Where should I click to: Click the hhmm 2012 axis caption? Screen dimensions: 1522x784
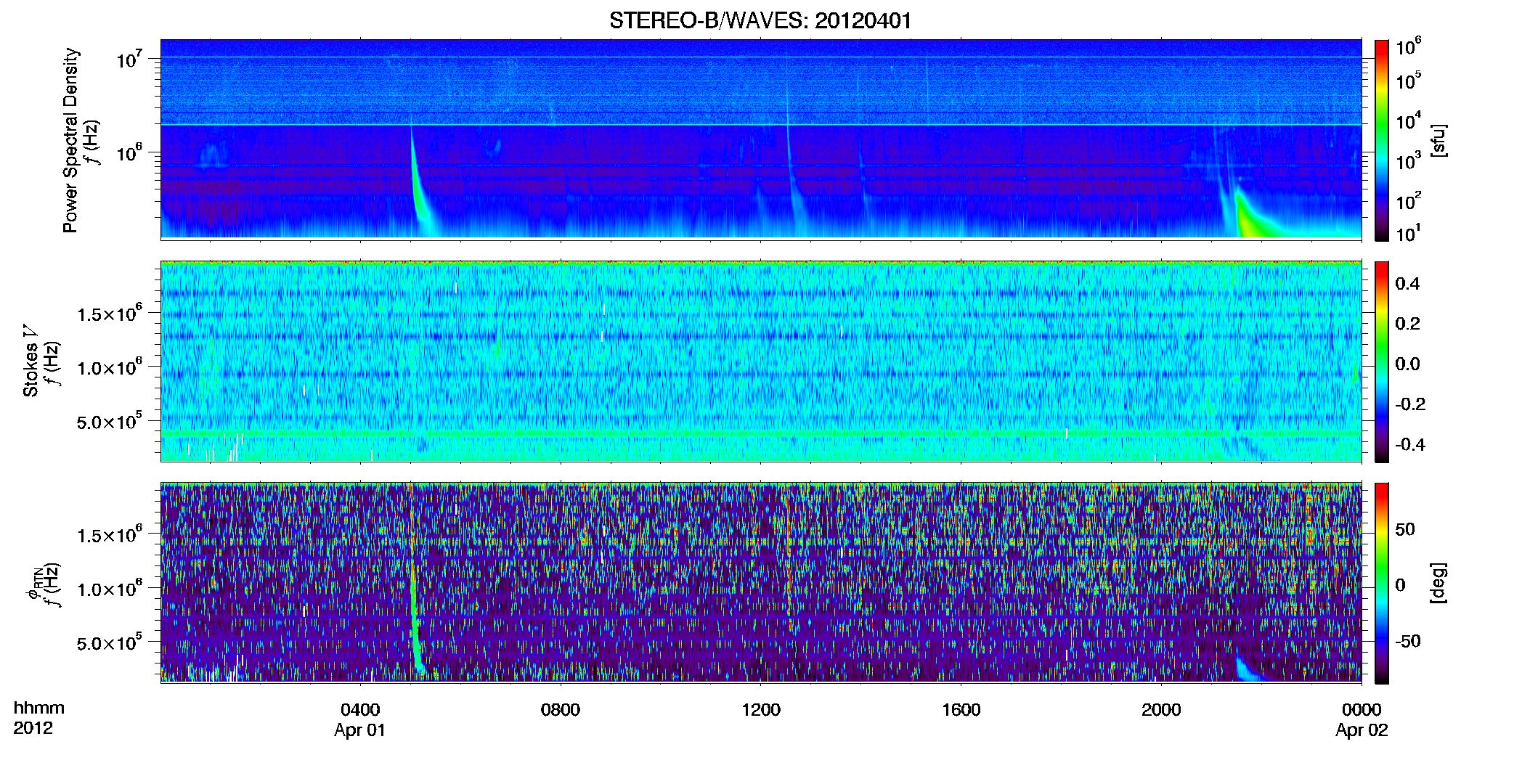click(x=38, y=718)
